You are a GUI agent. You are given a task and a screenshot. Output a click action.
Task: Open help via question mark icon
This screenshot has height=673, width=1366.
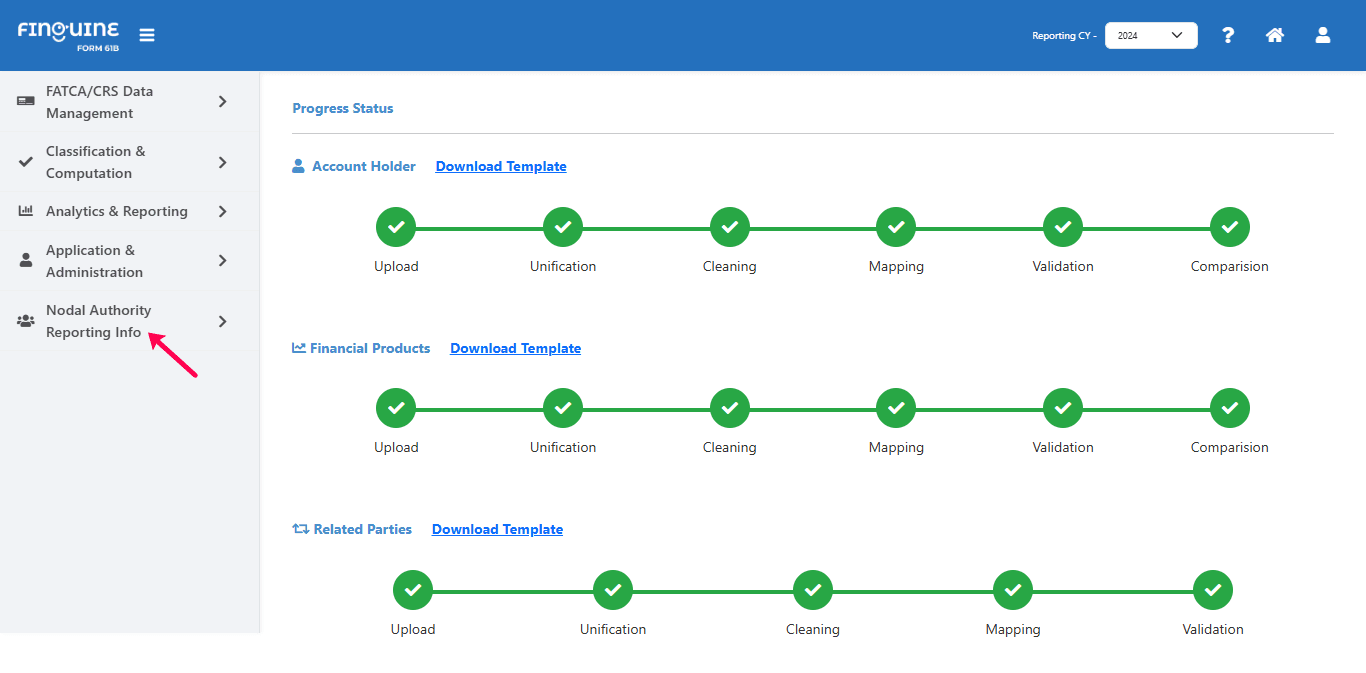pyautogui.click(x=1228, y=35)
